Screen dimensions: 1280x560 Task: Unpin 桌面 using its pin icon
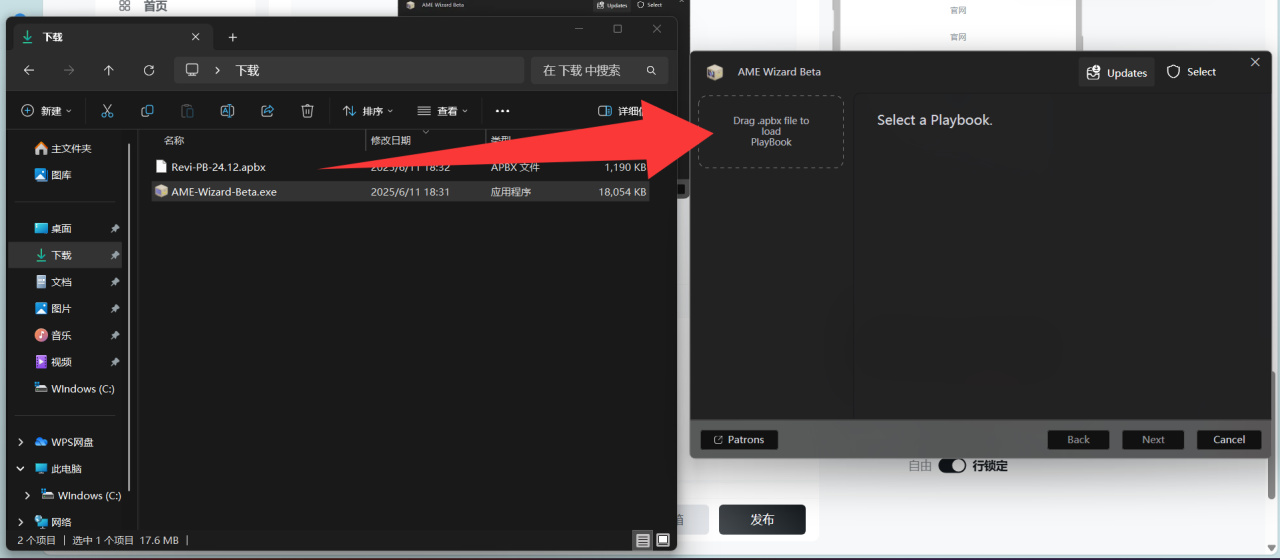114,228
